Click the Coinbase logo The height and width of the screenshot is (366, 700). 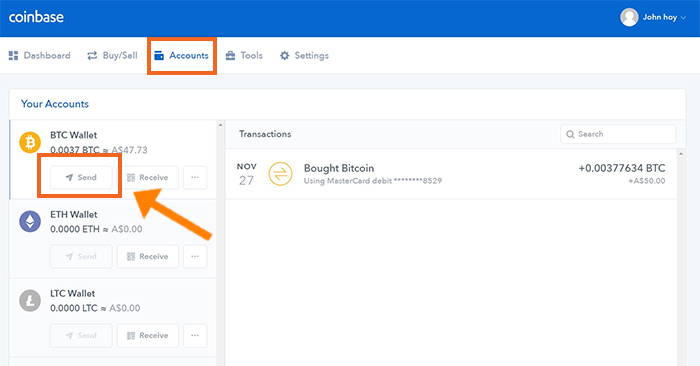pyautogui.click(x=36, y=17)
